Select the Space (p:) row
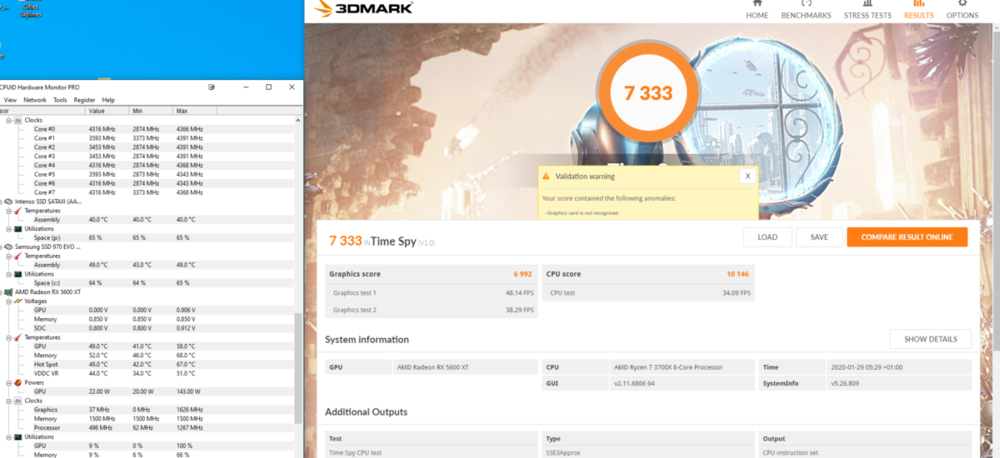The image size is (1000, 458). coord(147,237)
